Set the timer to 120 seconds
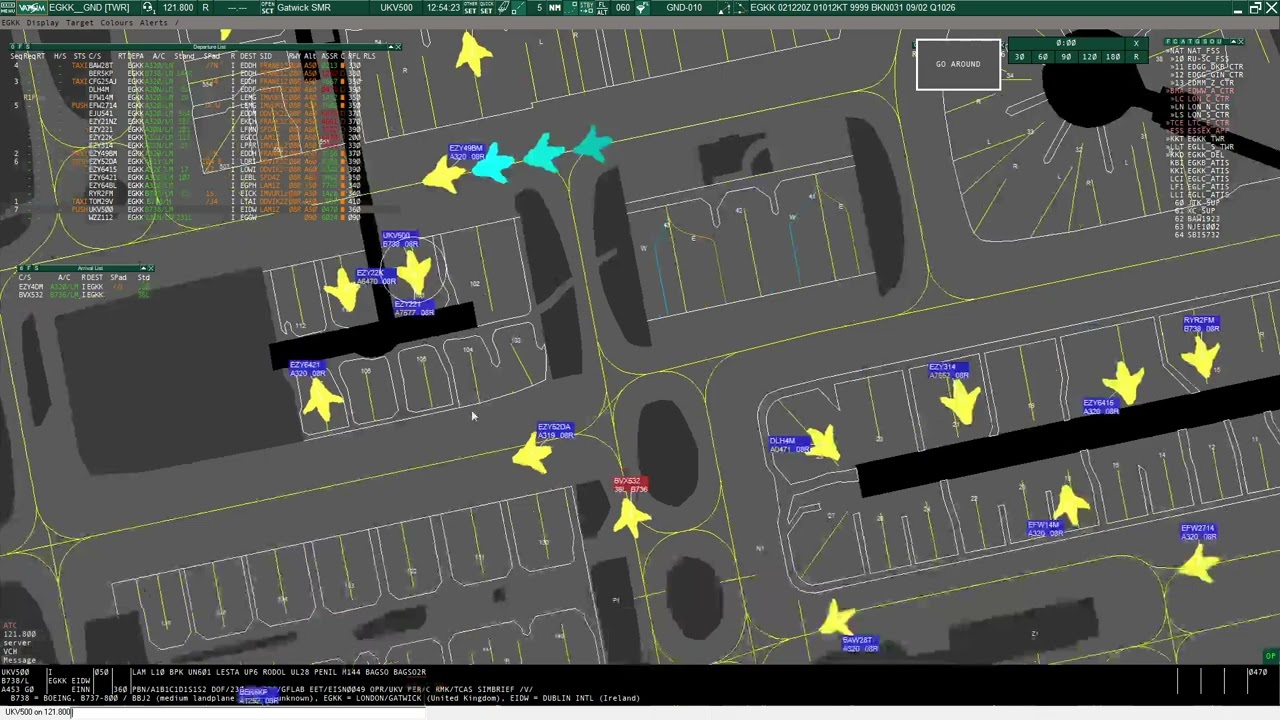This screenshot has height=720, width=1280. pos(1090,57)
